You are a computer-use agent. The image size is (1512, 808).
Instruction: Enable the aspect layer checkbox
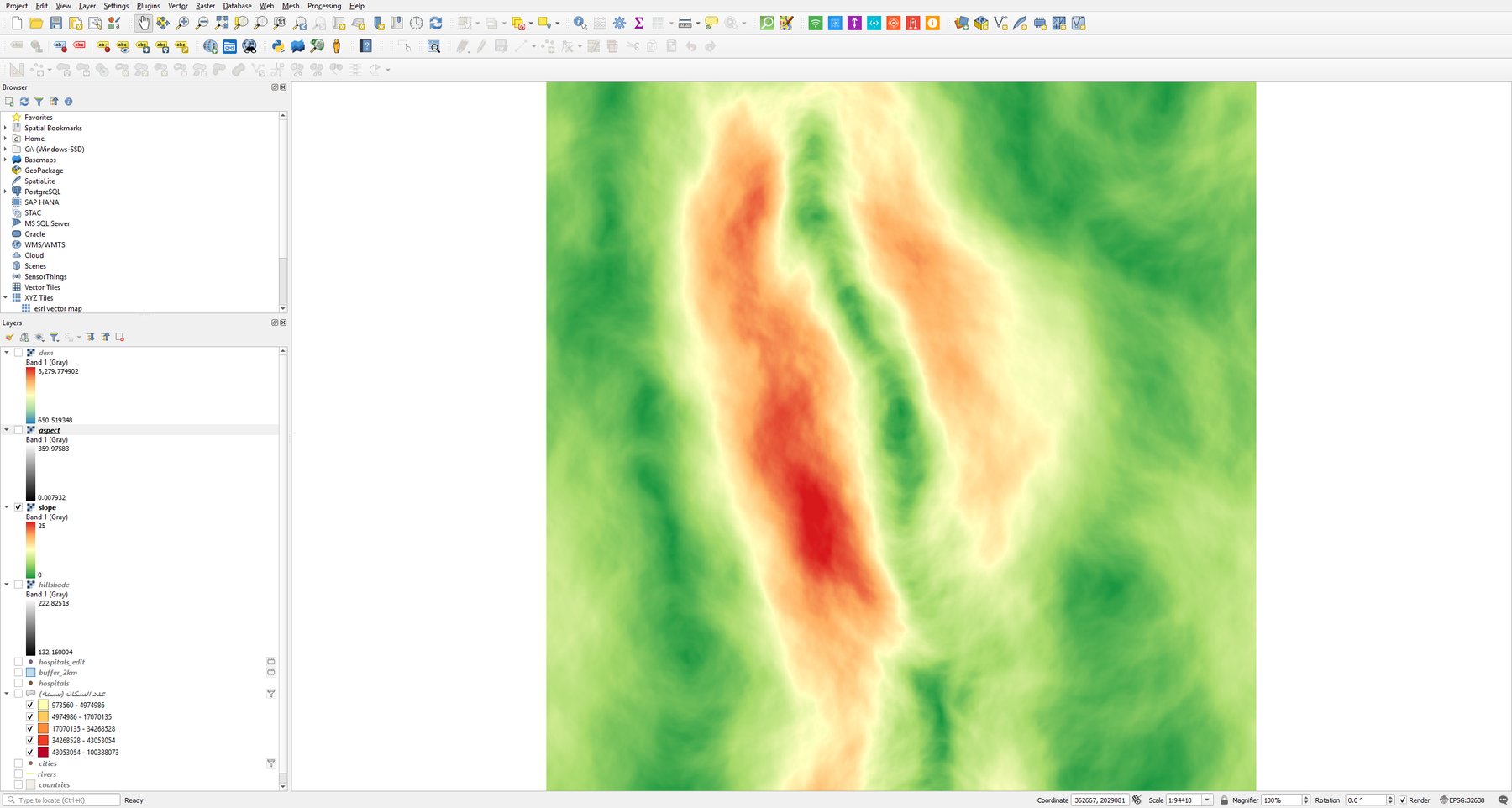click(x=18, y=430)
